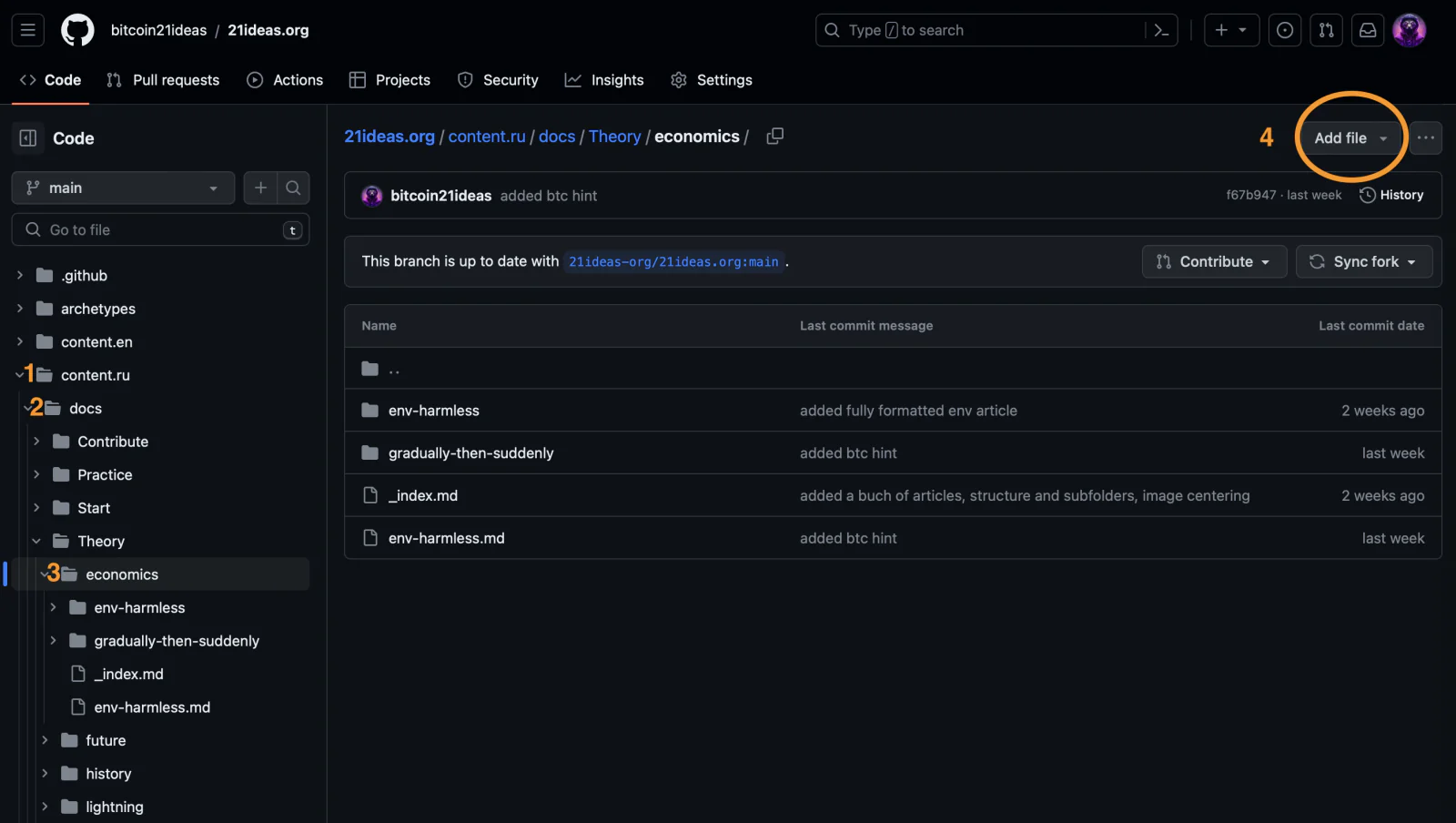1456x823 pixels.
Task: Select env-harmless.md in the file tree
Action: pyautogui.click(x=152, y=707)
